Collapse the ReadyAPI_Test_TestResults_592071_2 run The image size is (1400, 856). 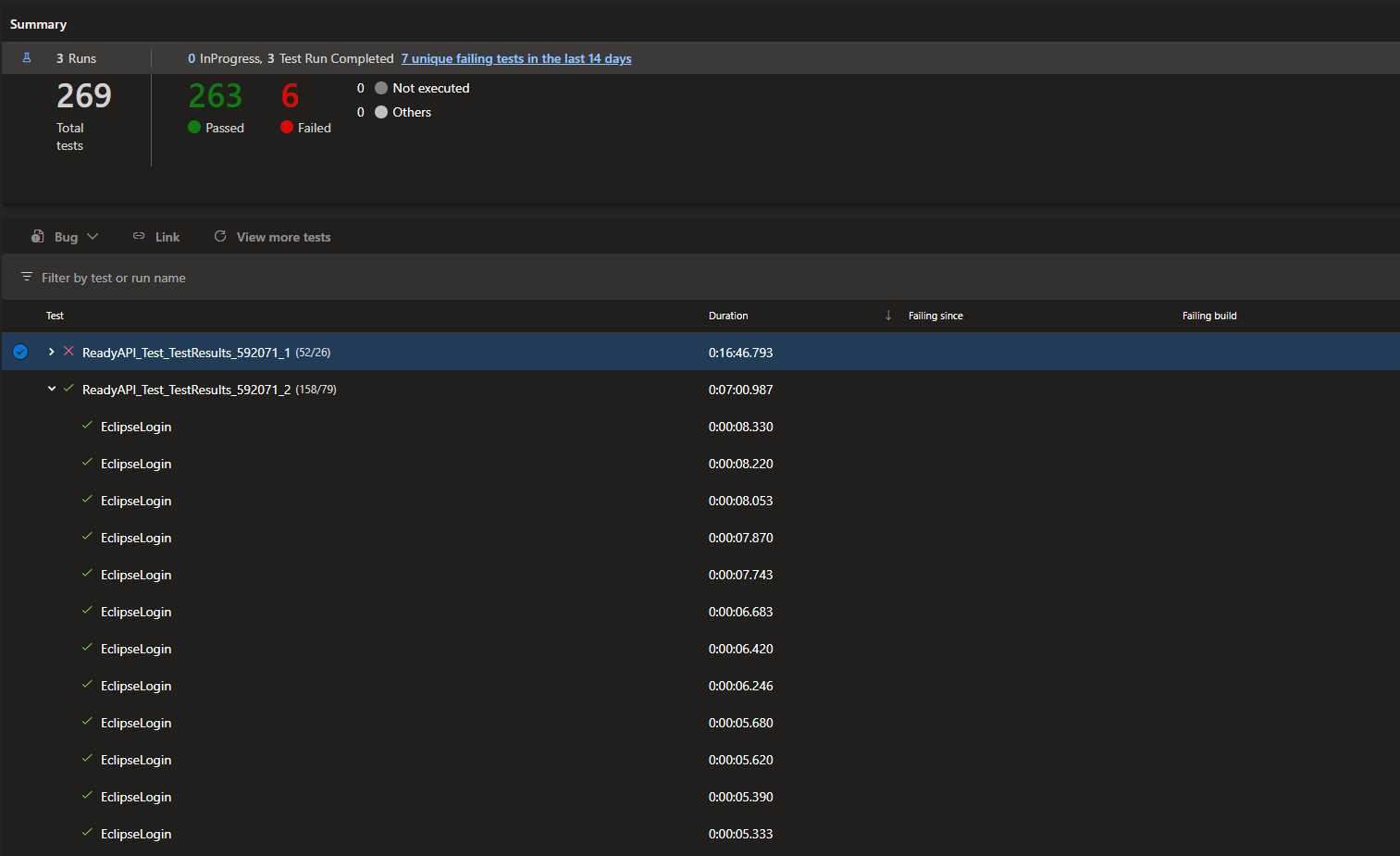coord(52,389)
